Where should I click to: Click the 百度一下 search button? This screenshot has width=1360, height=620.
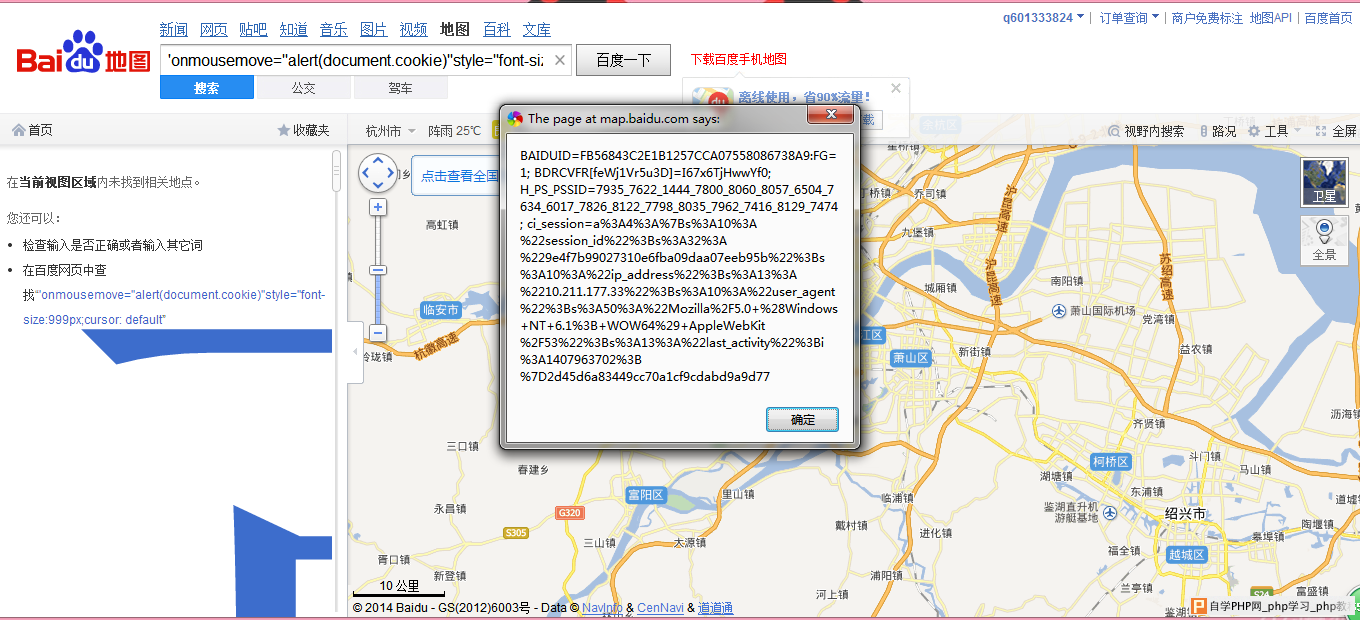(x=624, y=60)
